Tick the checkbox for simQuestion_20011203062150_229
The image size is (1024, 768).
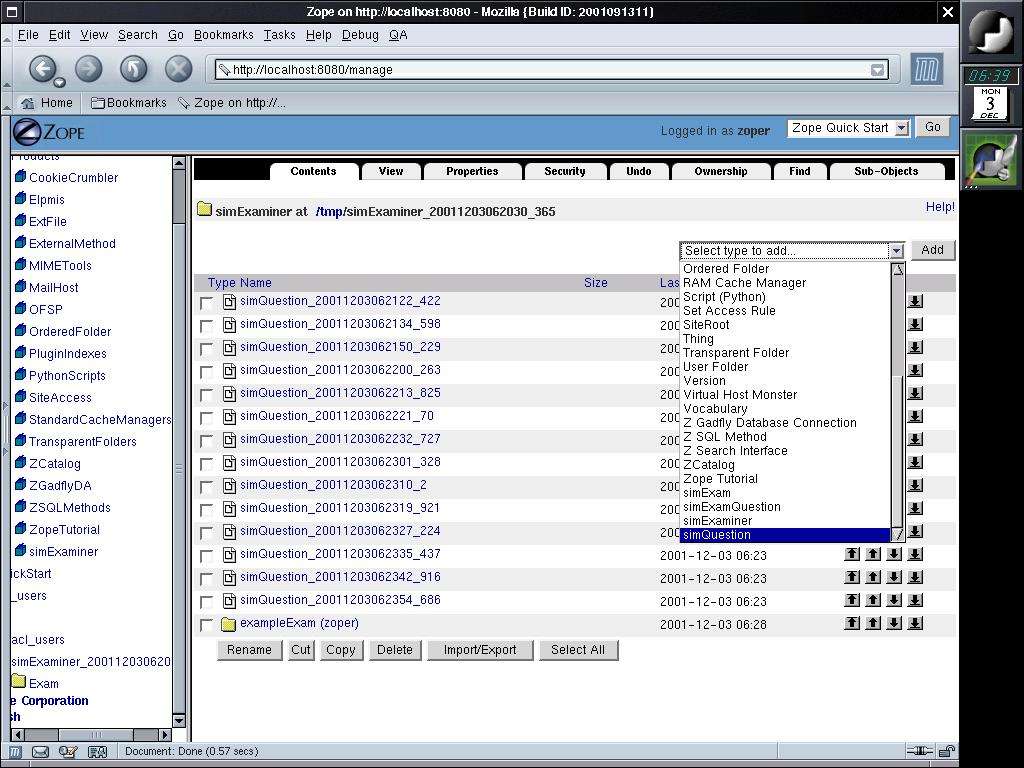(206, 349)
